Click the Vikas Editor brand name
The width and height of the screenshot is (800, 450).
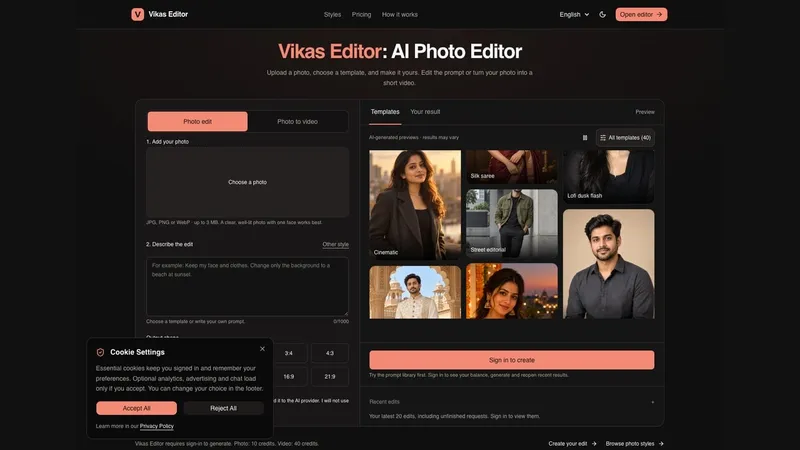tap(168, 14)
